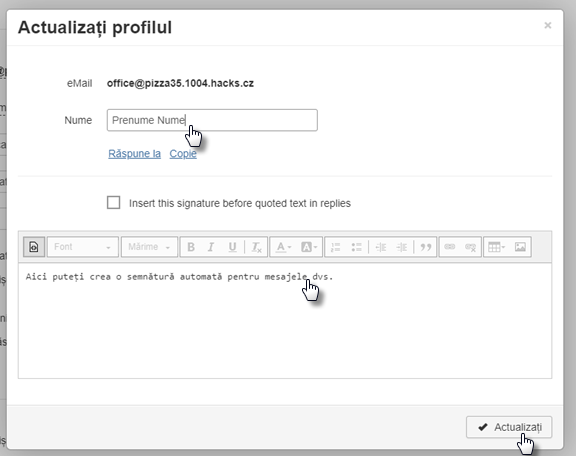Apply italic formatting in signature editor

coord(211,247)
